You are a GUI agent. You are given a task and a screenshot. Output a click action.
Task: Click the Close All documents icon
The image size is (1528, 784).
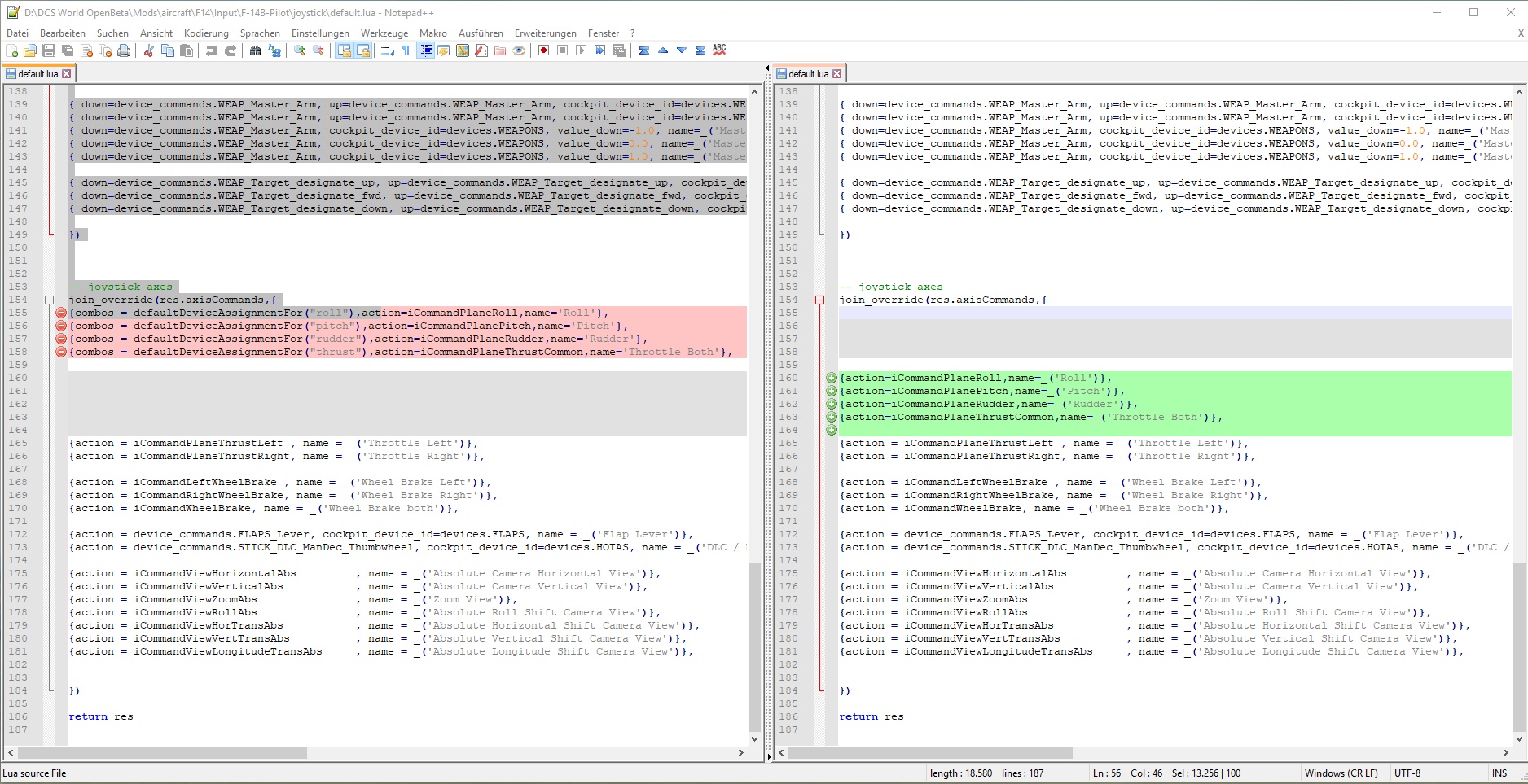click(105, 50)
